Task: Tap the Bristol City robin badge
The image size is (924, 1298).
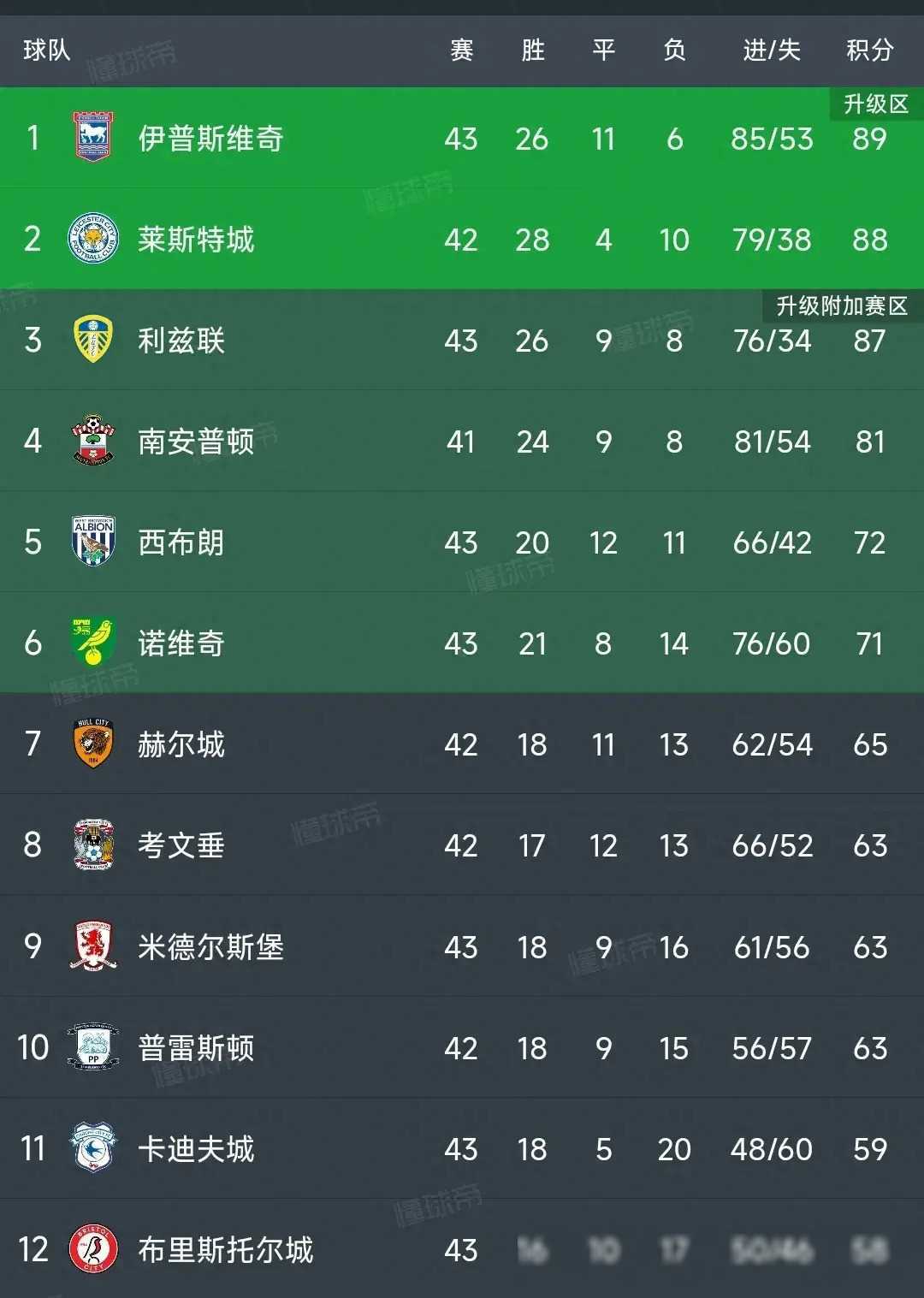Action: tap(93, 1248)
